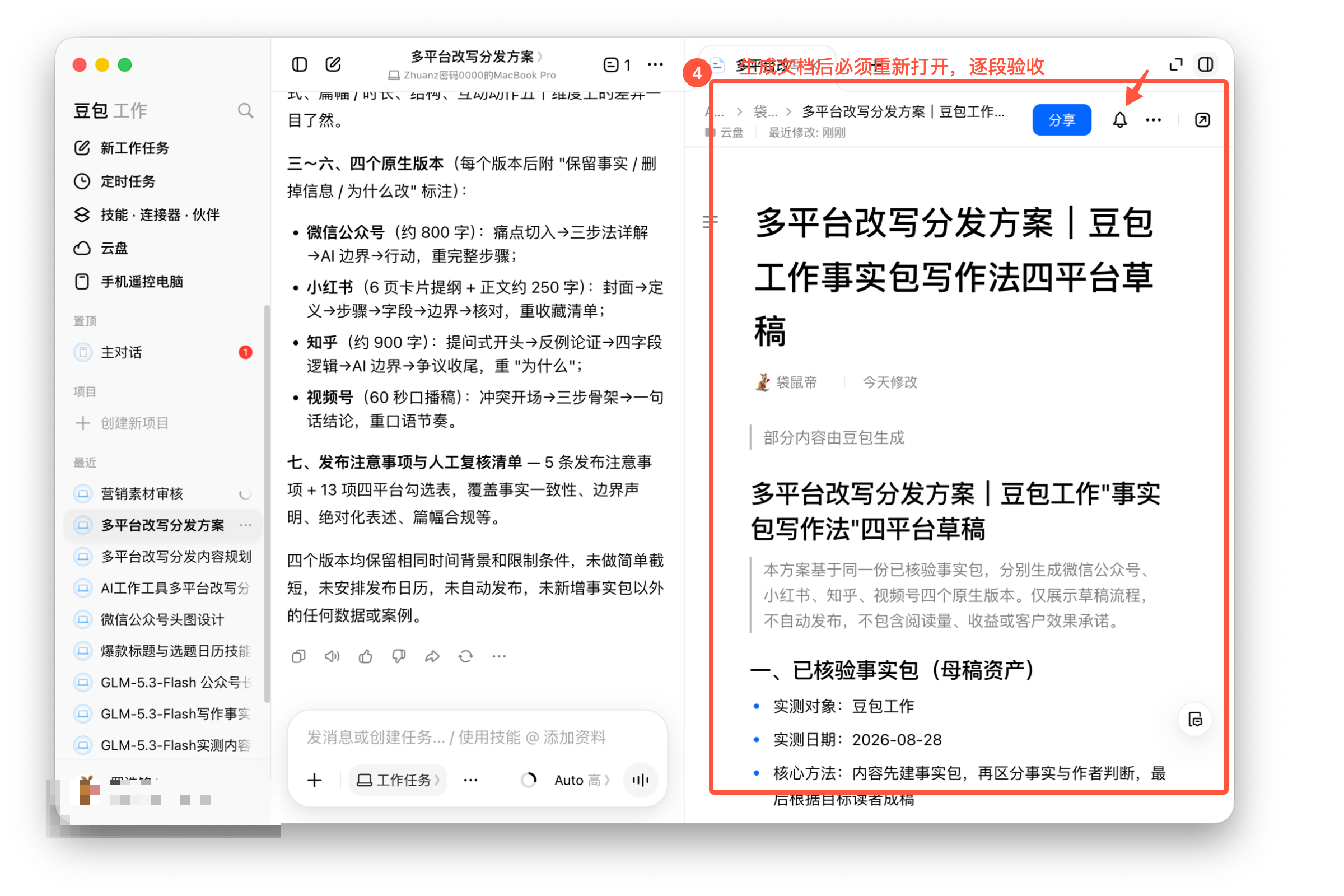Open more options in the input toolbar
The width and height of the screenshot is (1344, 896).
point(470,780)
